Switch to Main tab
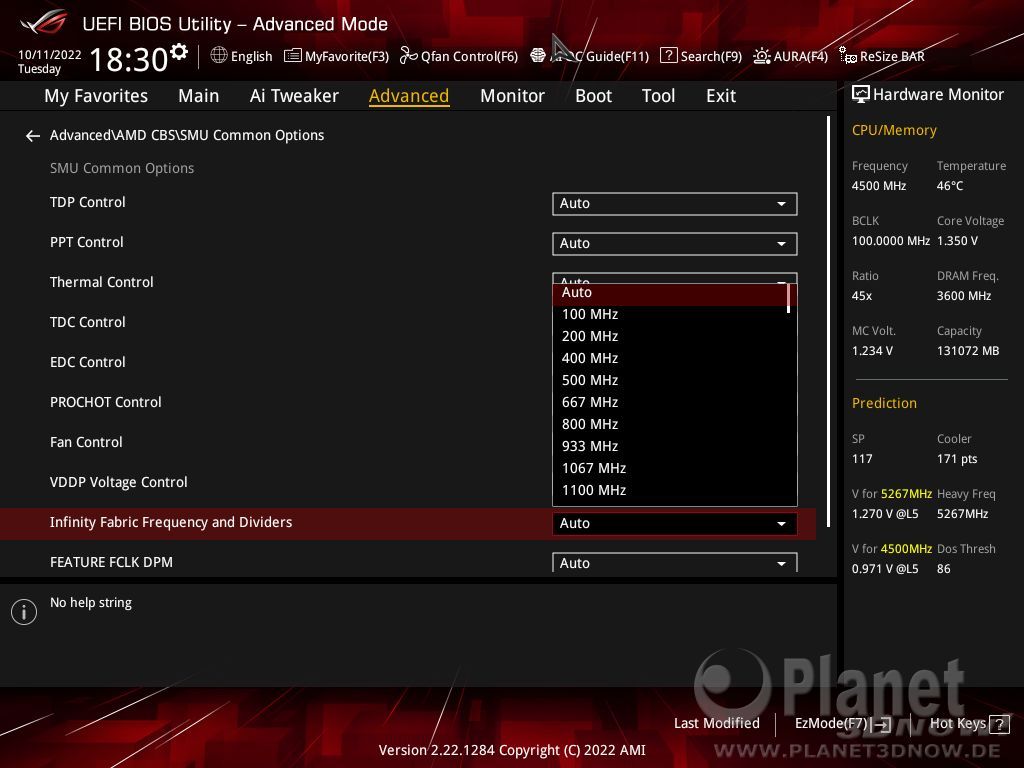Viewport: 1024px width, 768px height. pos(199,96)
